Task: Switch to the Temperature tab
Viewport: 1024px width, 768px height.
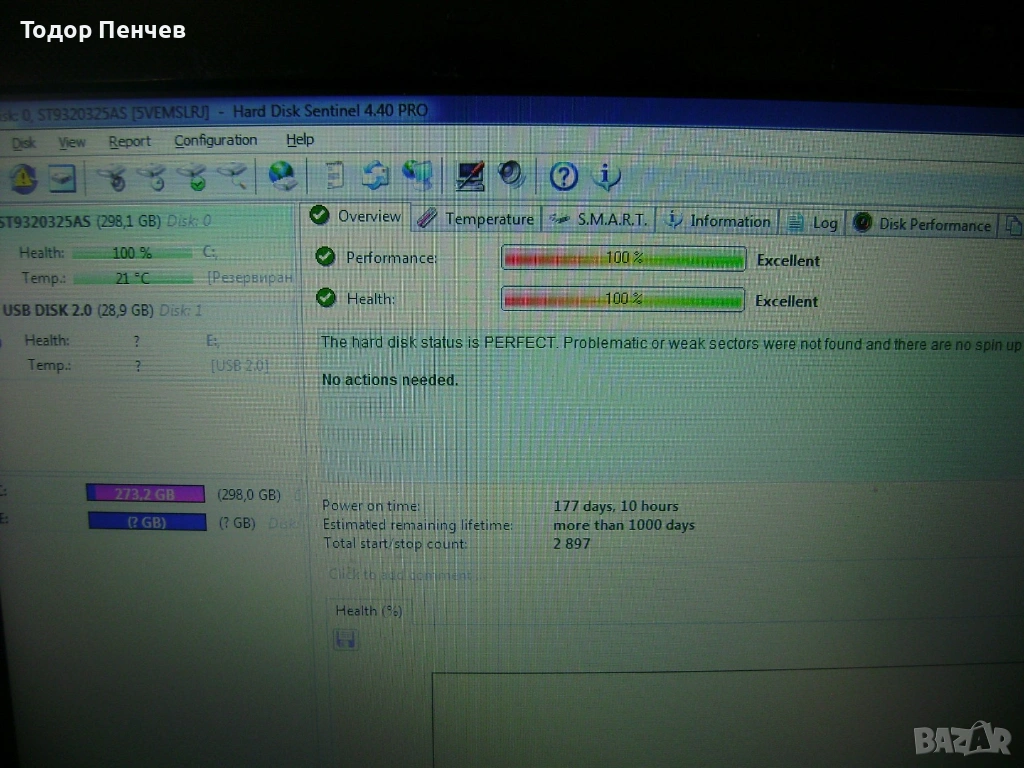Action: pos(477,219)
